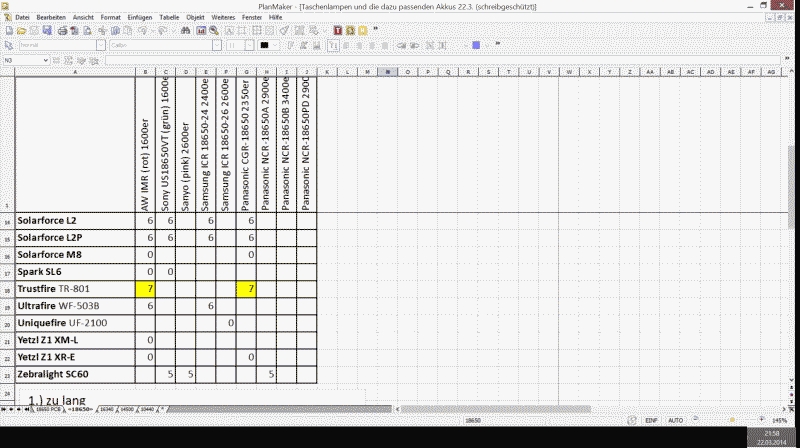Image resolution: width=800 pixels, height=448 pixels.
Task: Click the yellow H icon in toolbar
Action: click(x=363, y=31)
